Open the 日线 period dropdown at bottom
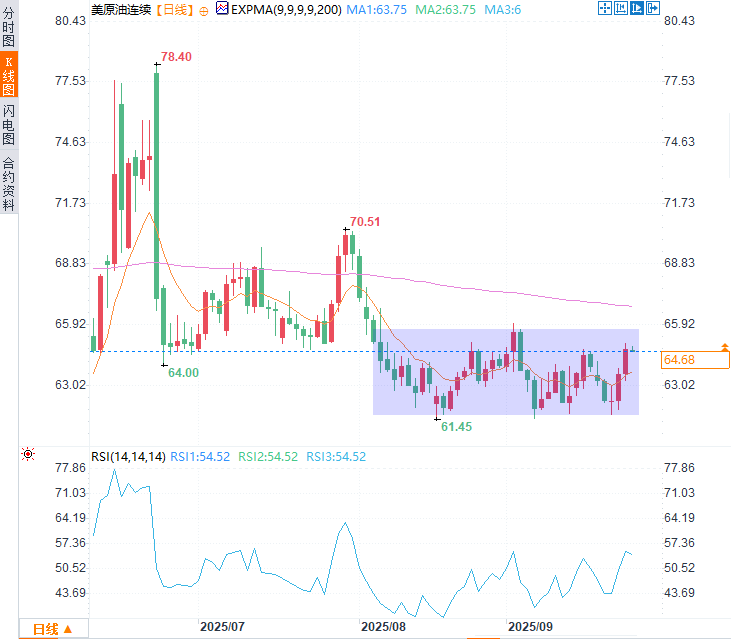The width and height of the screenshot is (731, 639). coord(53,629)
